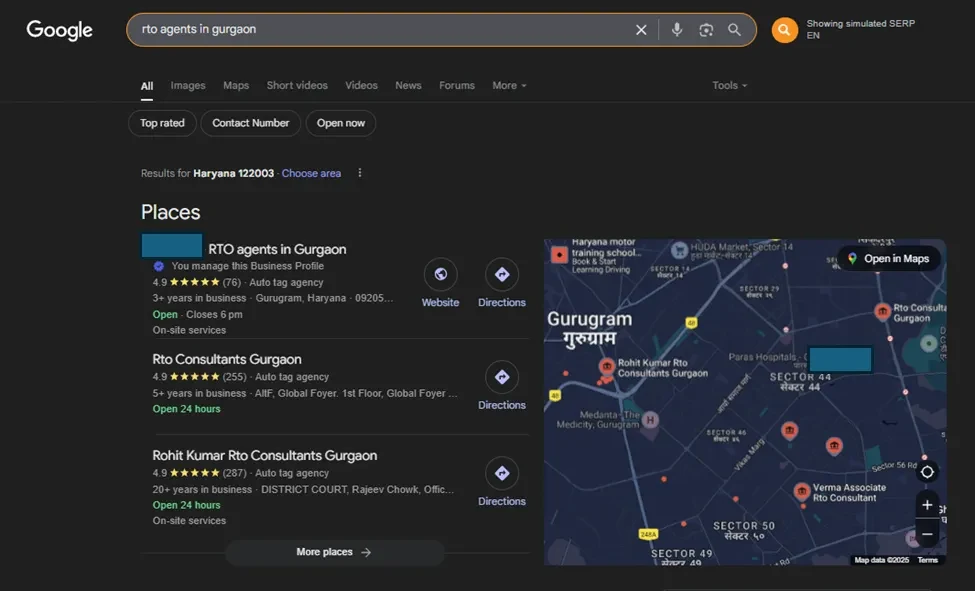Image resolution: width=975 pixels, height=591 pixels.
Task: Open the Rto Consultants Gurgaon listing title
Action: pyautogui.click(x=226, y=360)
